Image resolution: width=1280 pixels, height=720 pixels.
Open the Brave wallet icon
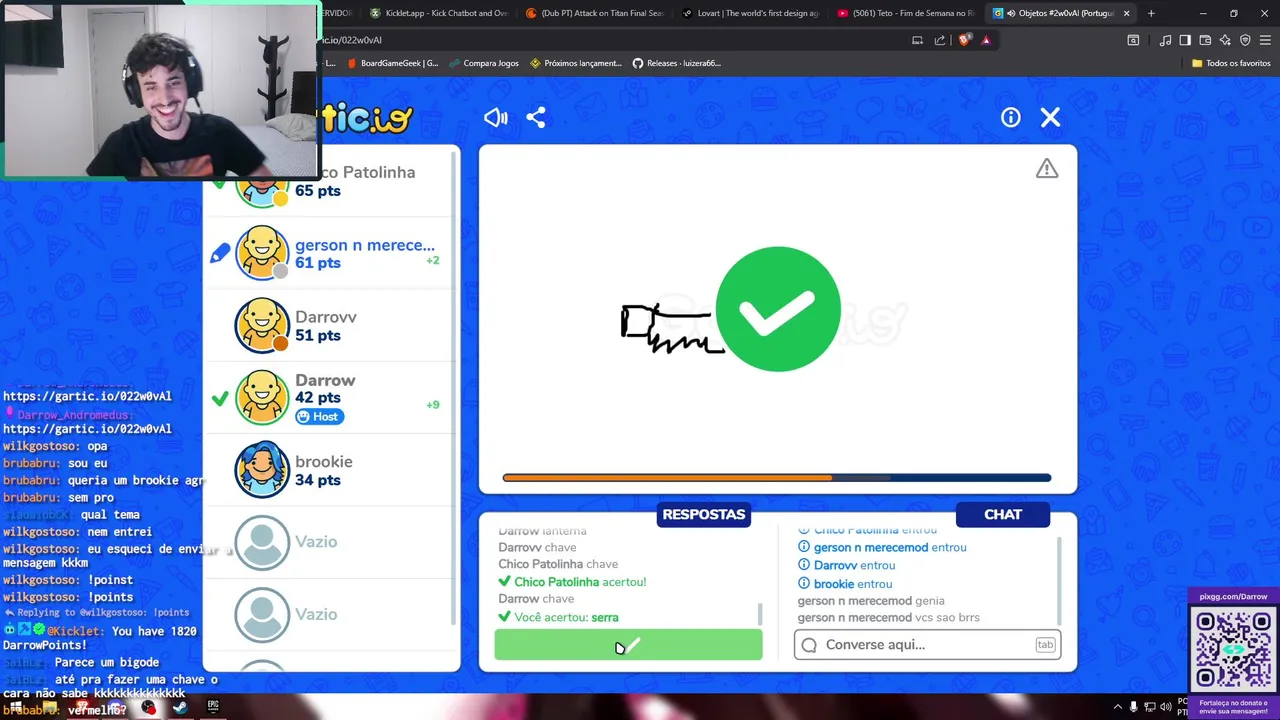(x=1205, y=40)
